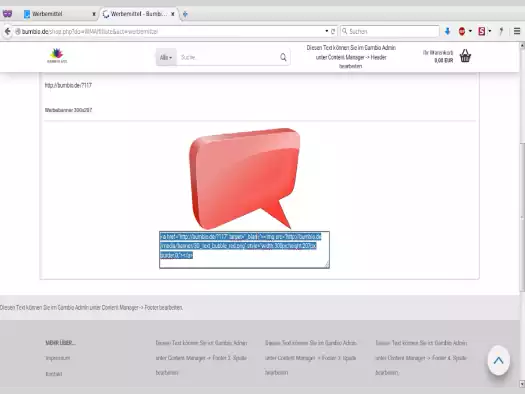Image resolution: width=525 pixels, height=394 pixels.
Task: Click the purple mask icon in the tab bar
Action: (7, 14)
